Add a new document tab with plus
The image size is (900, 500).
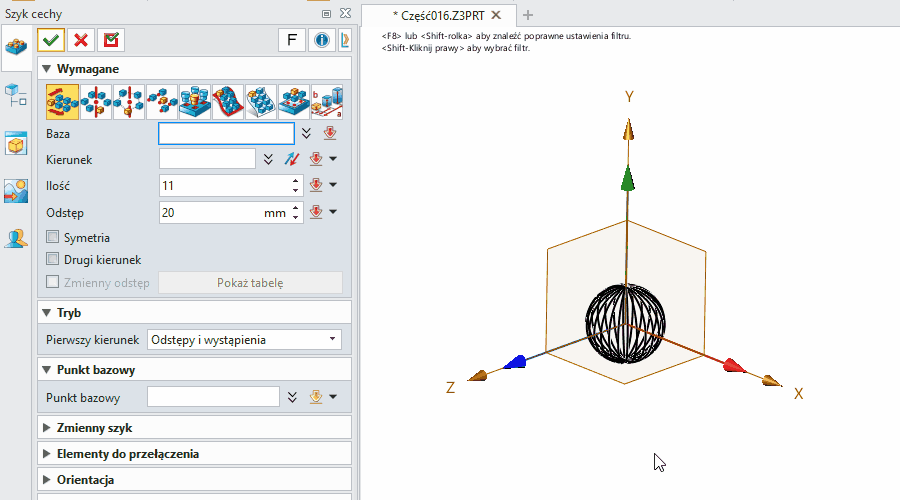point(529,15)
